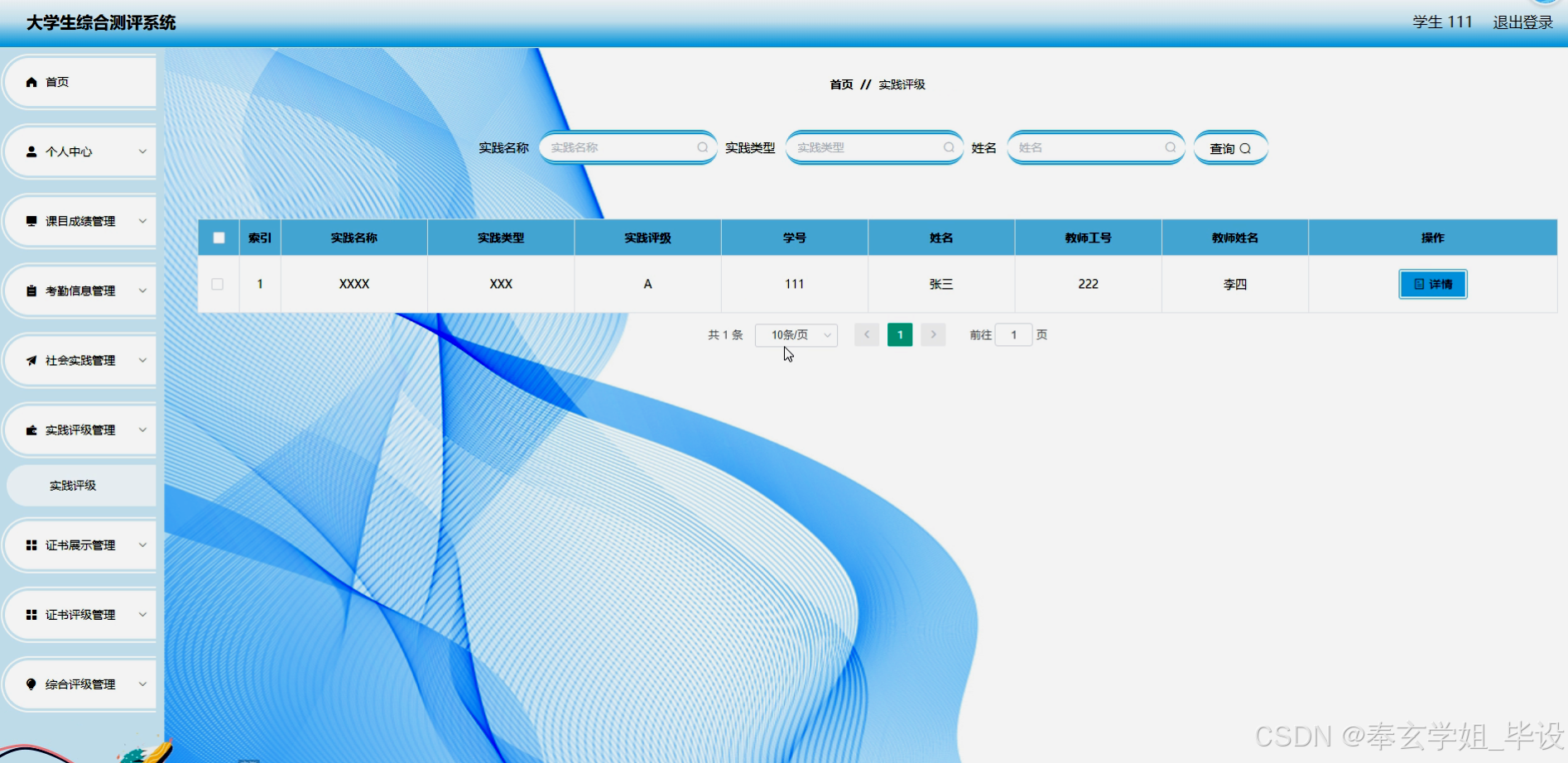Click the 退出登录 link

1522,22
